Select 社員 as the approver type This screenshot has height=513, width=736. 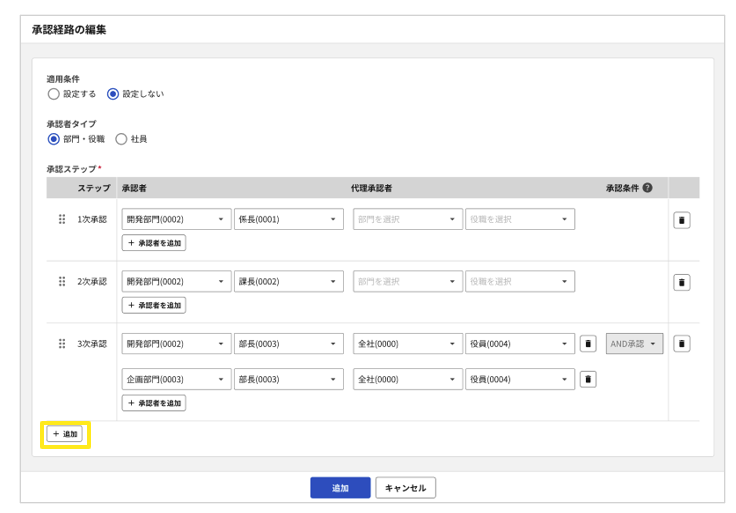(121, 139)
